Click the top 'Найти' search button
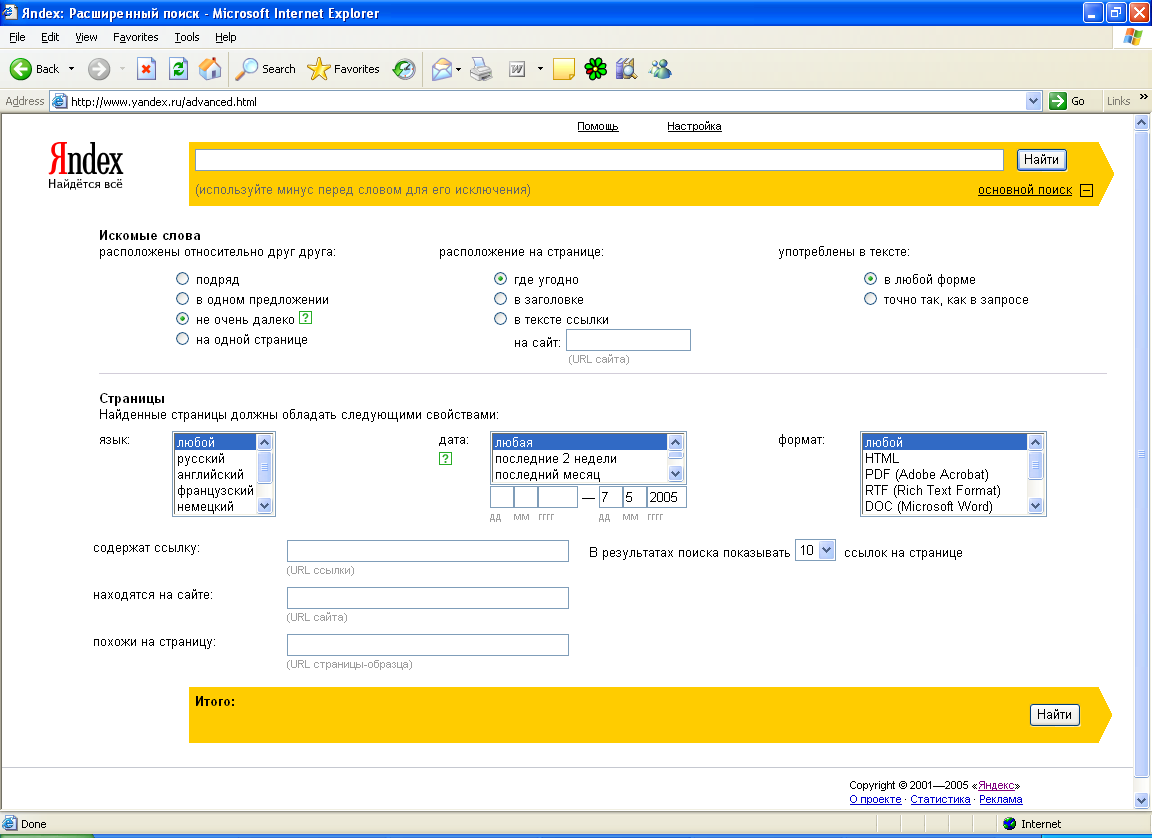This screenshot has width=1152, height=838. (1041, 159)
